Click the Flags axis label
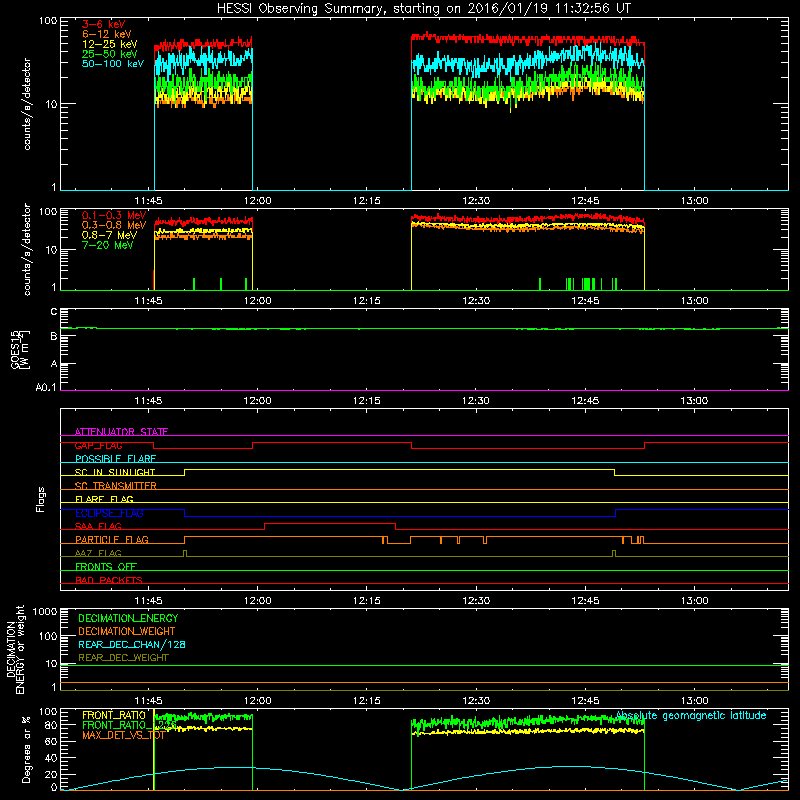 coord(41,499)
